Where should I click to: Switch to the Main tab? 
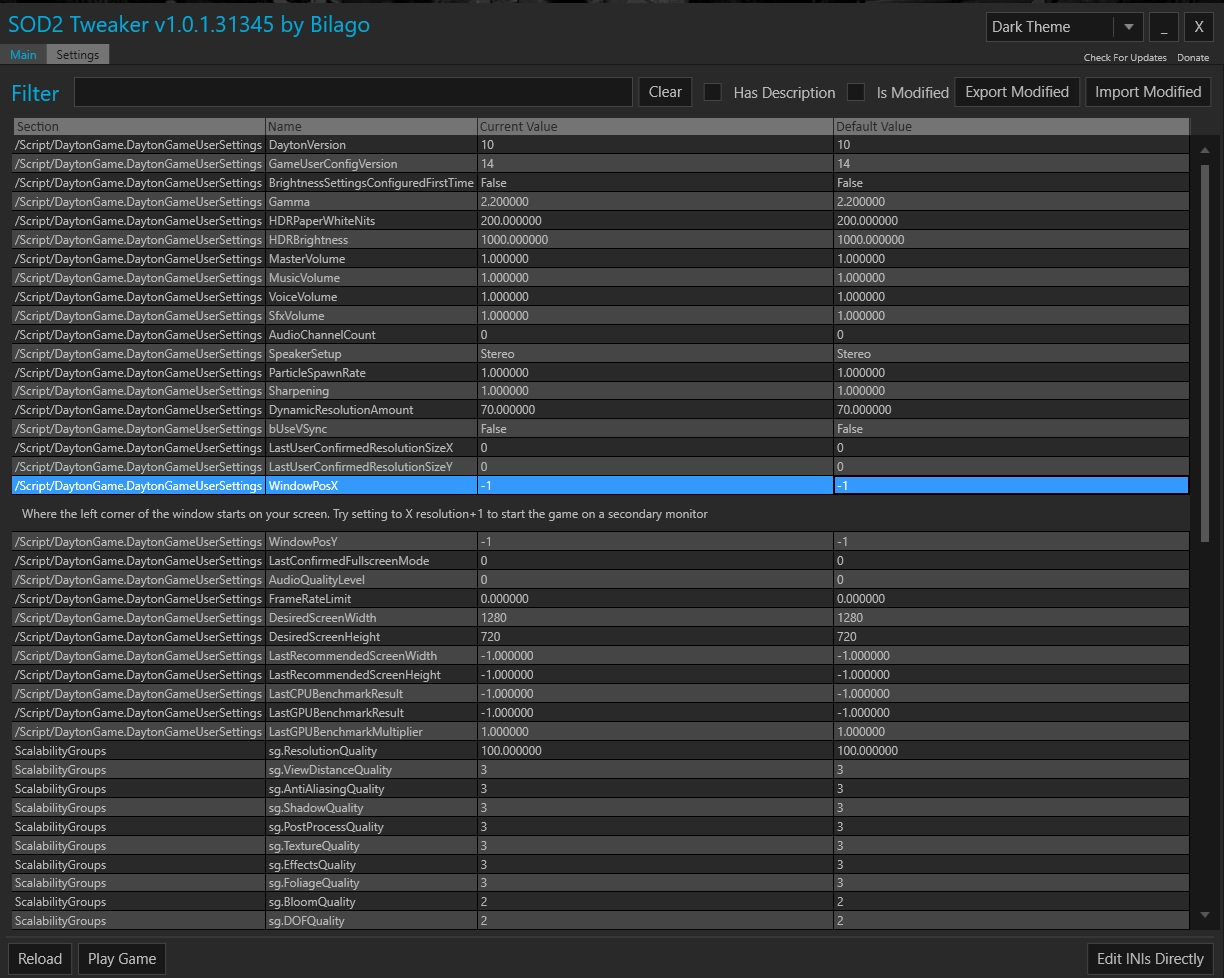(x=24, y=55)
